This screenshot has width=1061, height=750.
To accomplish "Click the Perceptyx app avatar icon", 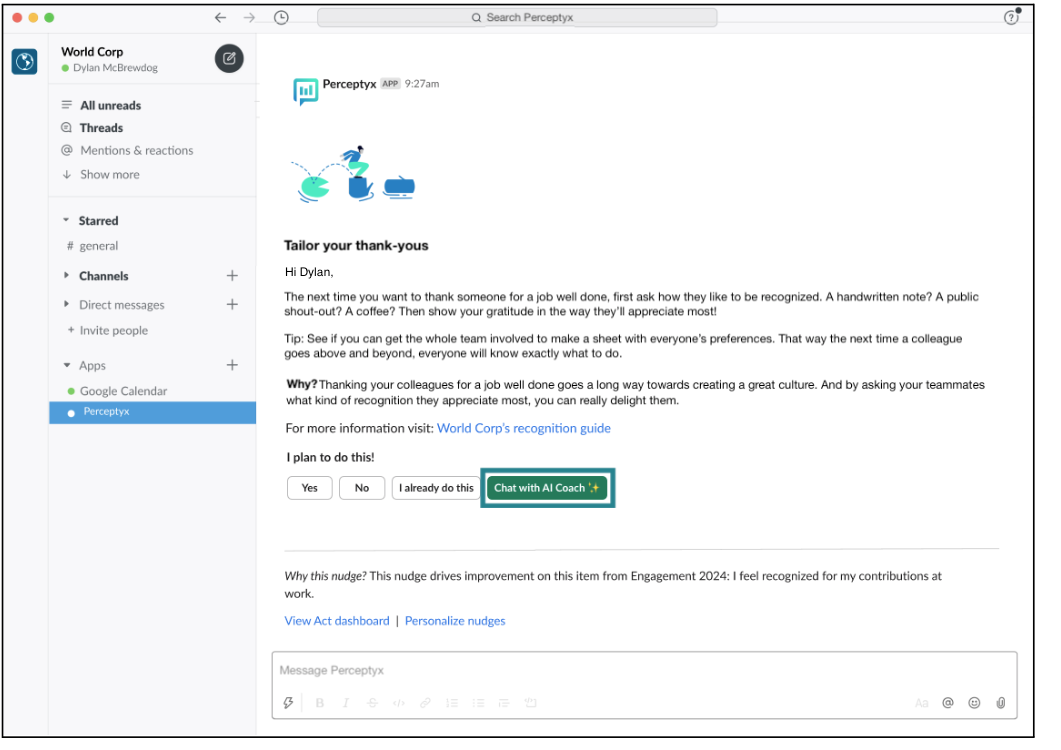I will tap(305, 91).
